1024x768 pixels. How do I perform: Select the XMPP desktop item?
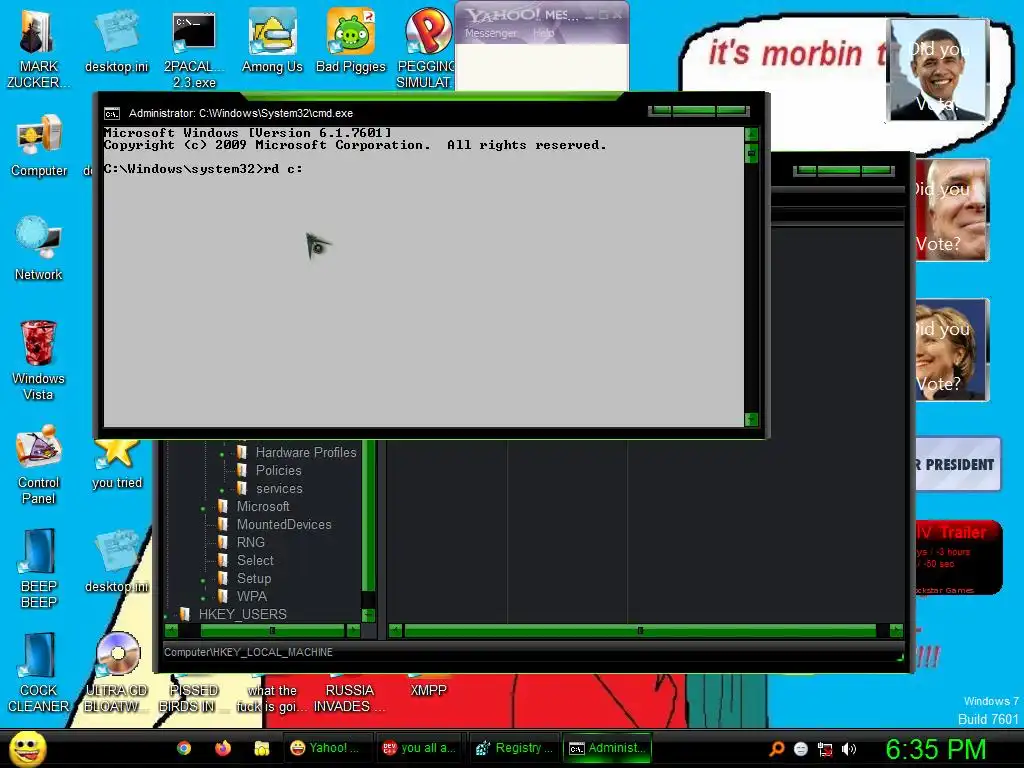point(428,690)
